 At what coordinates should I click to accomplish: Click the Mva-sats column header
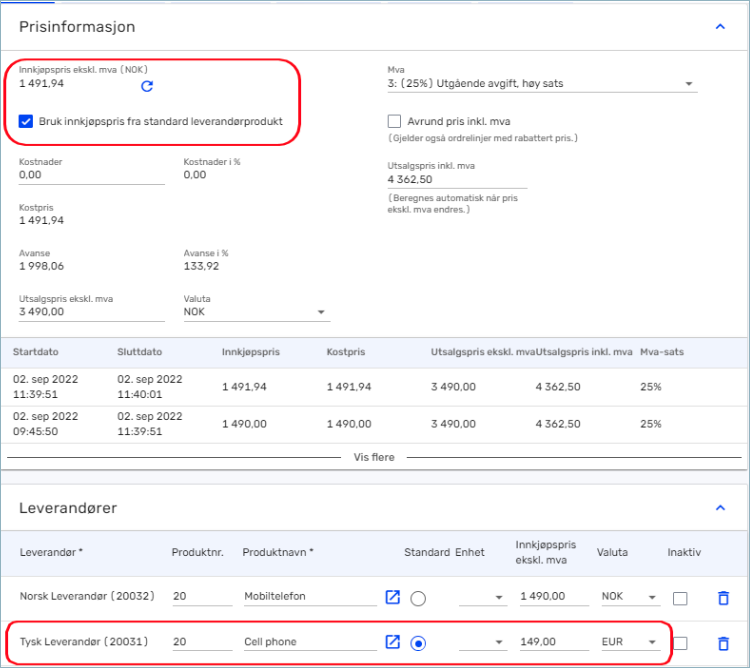pos(662,352)
